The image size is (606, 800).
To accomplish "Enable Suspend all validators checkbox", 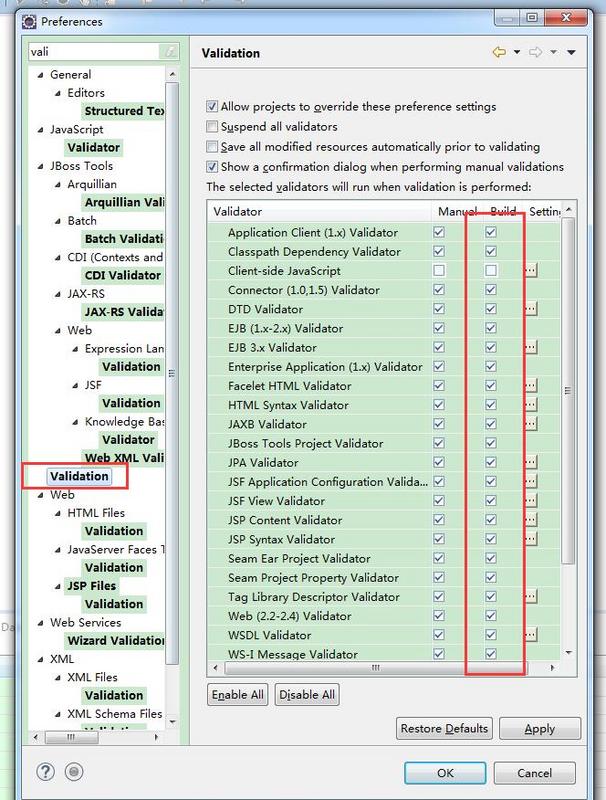I will pyautogui.click(x=212, y=127).
